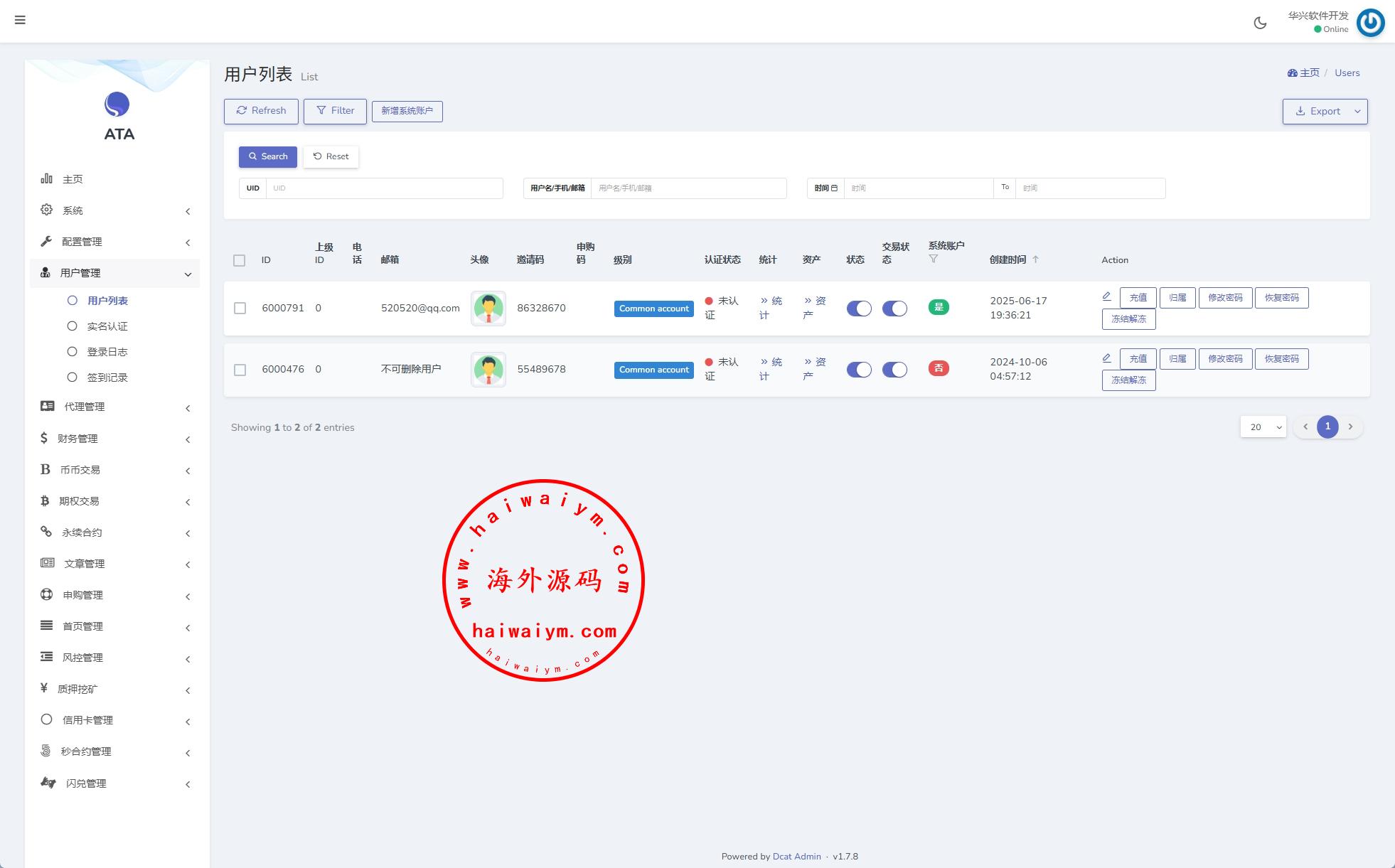Viewport: 1395px width, 868px height.
Task: Click the ATA logo in sidebar
Action: point(117,105)
